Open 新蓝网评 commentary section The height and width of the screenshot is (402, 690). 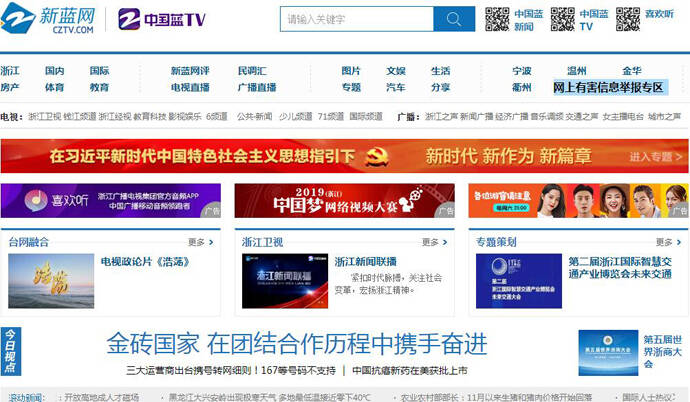click(x=190, y=71)
